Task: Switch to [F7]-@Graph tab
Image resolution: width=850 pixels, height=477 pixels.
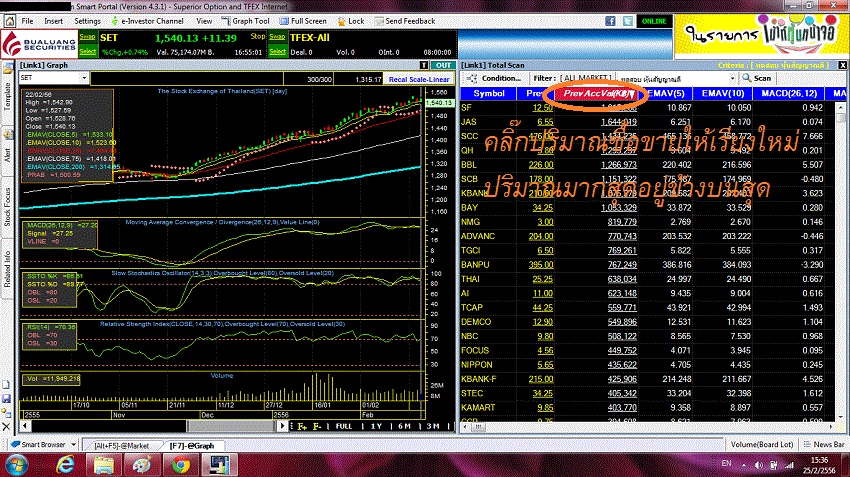Action: pyautogui.click(x=192, y=446)
